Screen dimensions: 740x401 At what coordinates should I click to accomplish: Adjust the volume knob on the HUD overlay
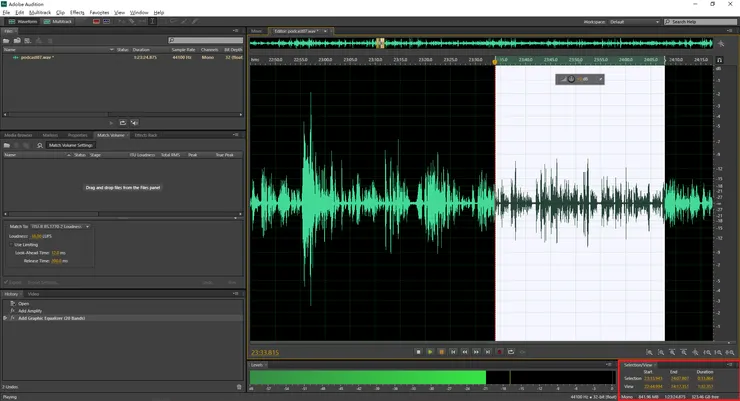tap(571, 79)
